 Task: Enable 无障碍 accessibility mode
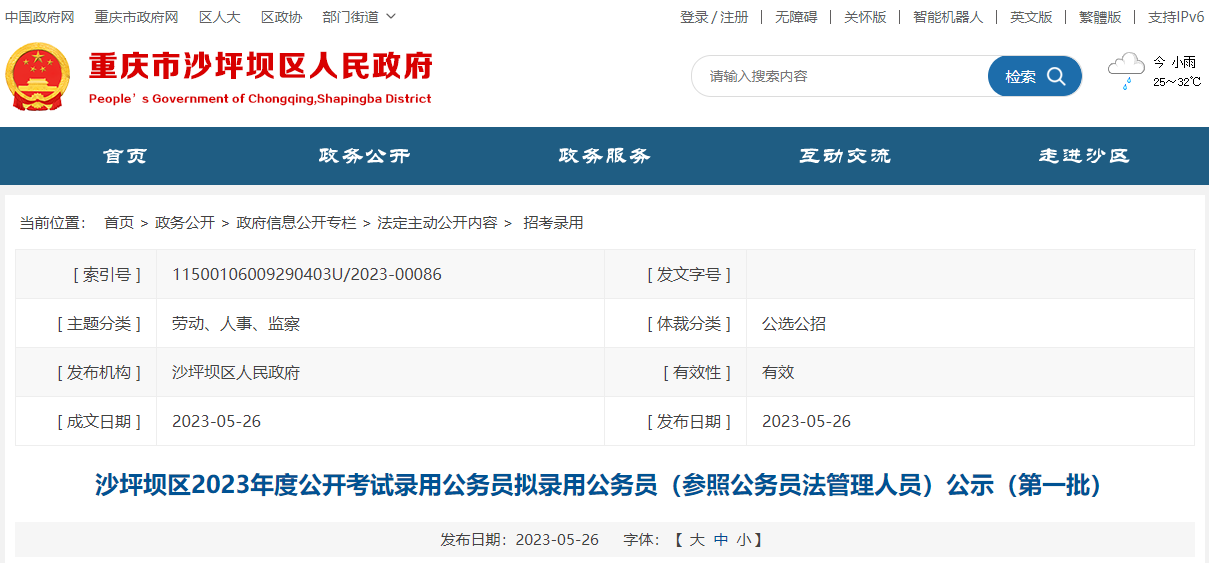pyautogui.click(x=795, y=17)
